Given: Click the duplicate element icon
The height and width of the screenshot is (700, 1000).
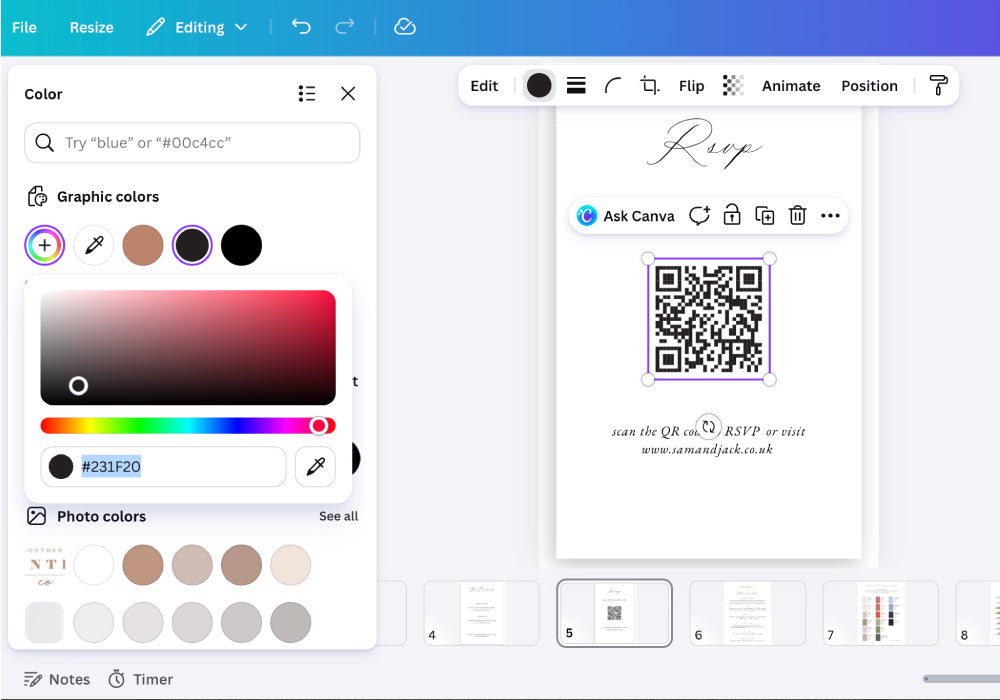Looking at the screenshot, I should [x=765, y=215].
